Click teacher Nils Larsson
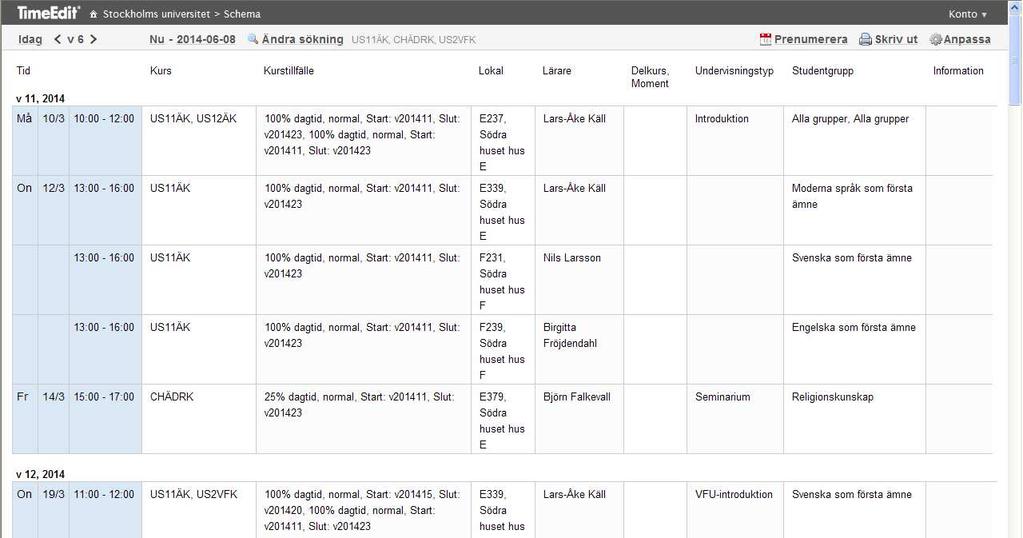The image size is (1023, 538). click(x=572, y=258)
